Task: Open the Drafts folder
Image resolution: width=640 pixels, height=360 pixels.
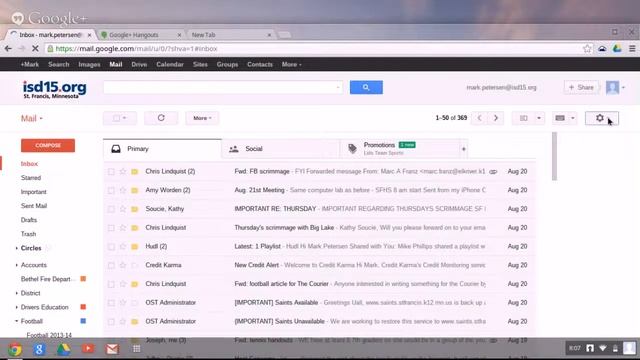Action: click(x=29, y=220)
